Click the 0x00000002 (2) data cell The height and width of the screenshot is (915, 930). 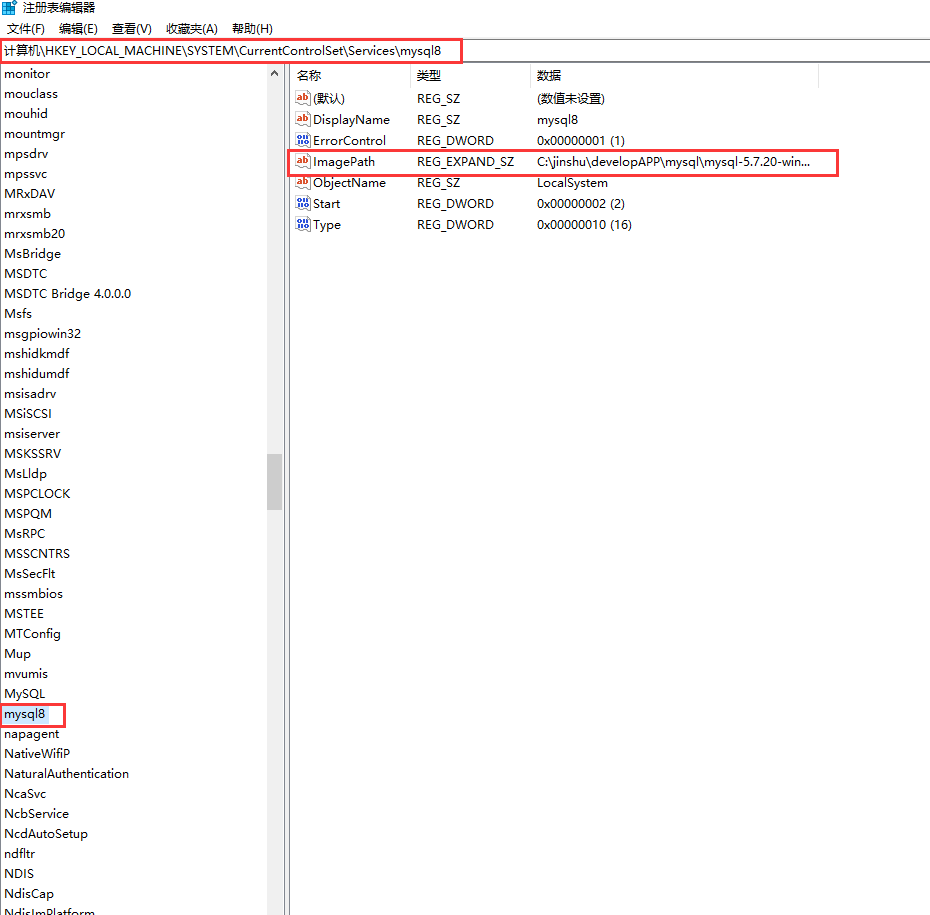(x=581, y=204)
